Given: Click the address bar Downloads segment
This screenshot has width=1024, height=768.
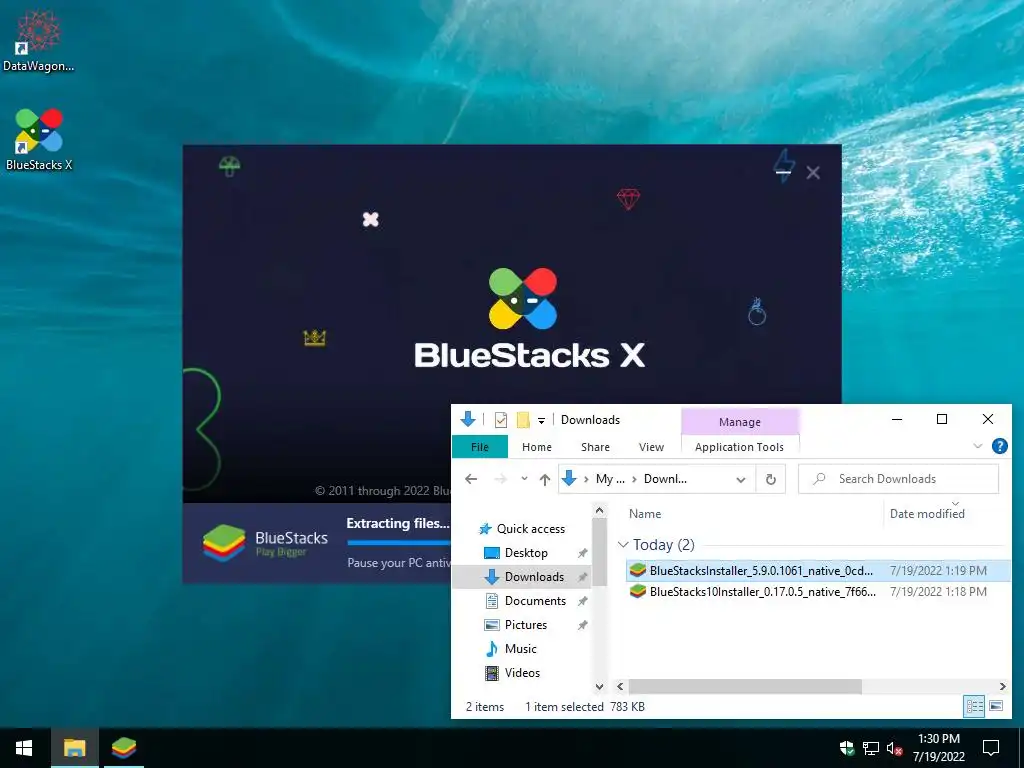Looking at the screenshot, I should click(x=665, y=479).
